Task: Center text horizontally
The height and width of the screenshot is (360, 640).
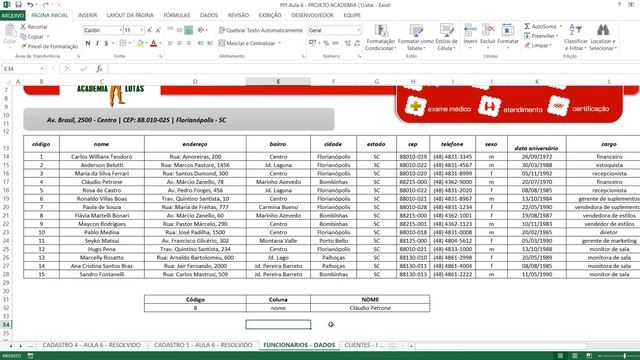Action: [x=179, y=43]
